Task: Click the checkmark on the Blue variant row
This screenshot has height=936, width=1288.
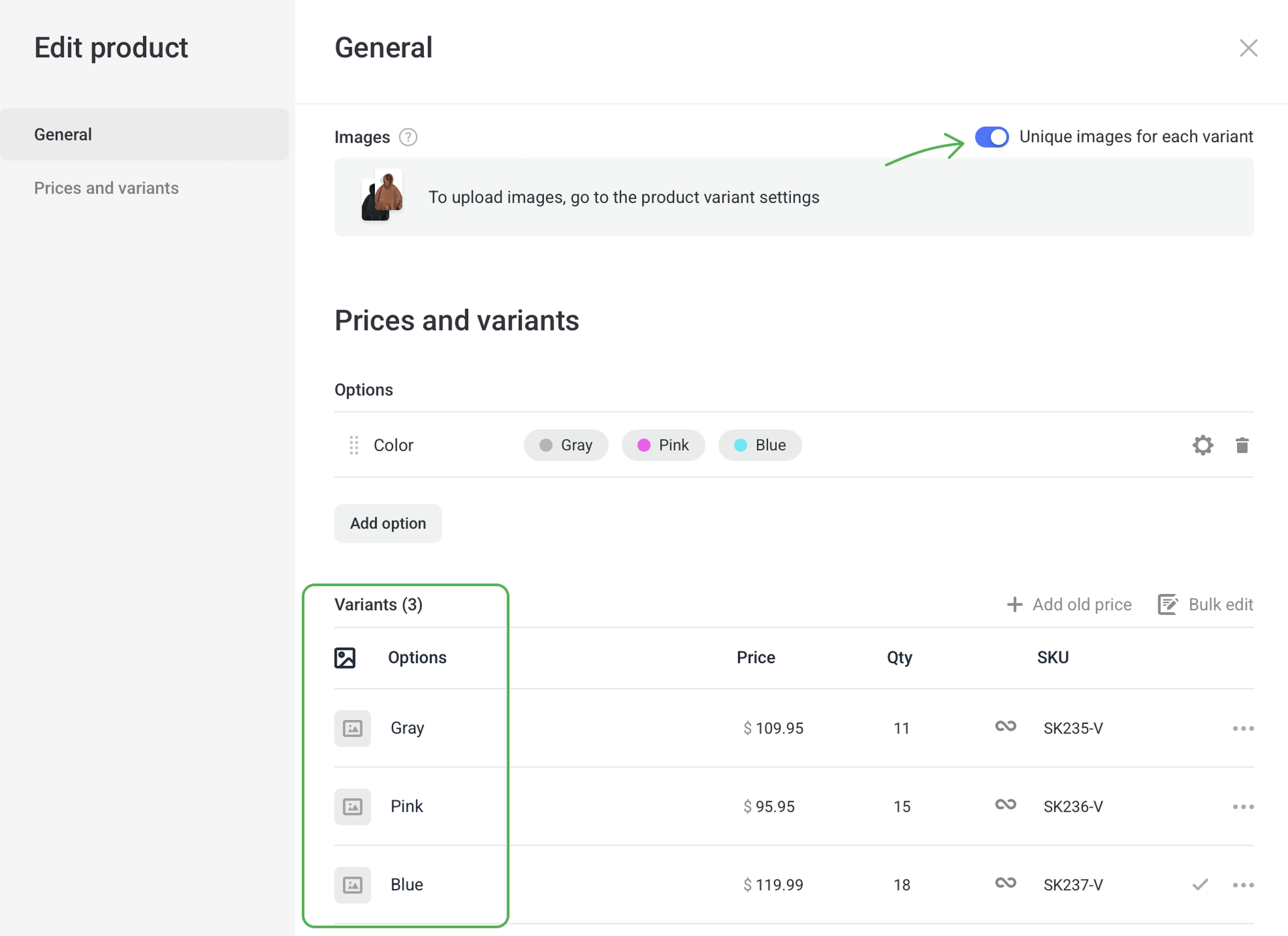Action: point(1200,885)
